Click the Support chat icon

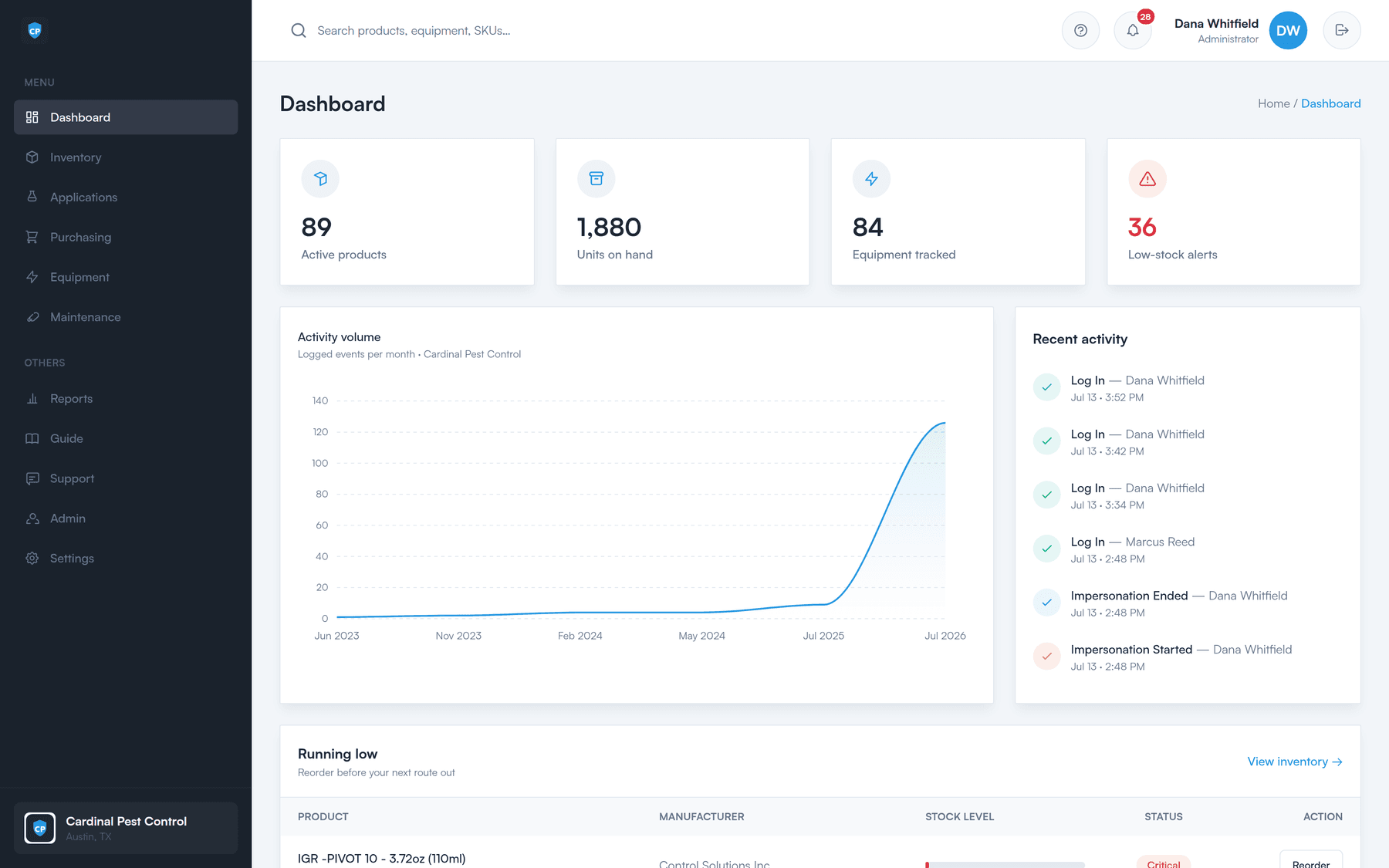pos(32,478)
